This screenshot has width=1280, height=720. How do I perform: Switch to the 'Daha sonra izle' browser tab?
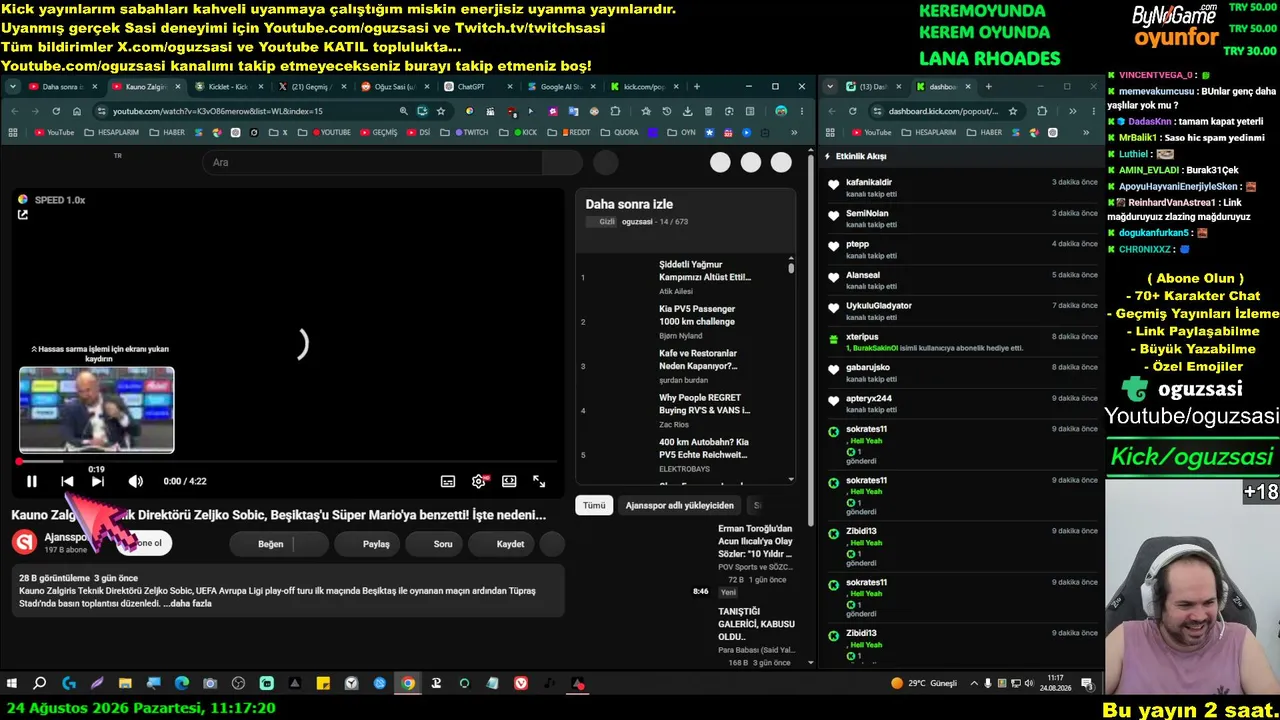(60, 87)
